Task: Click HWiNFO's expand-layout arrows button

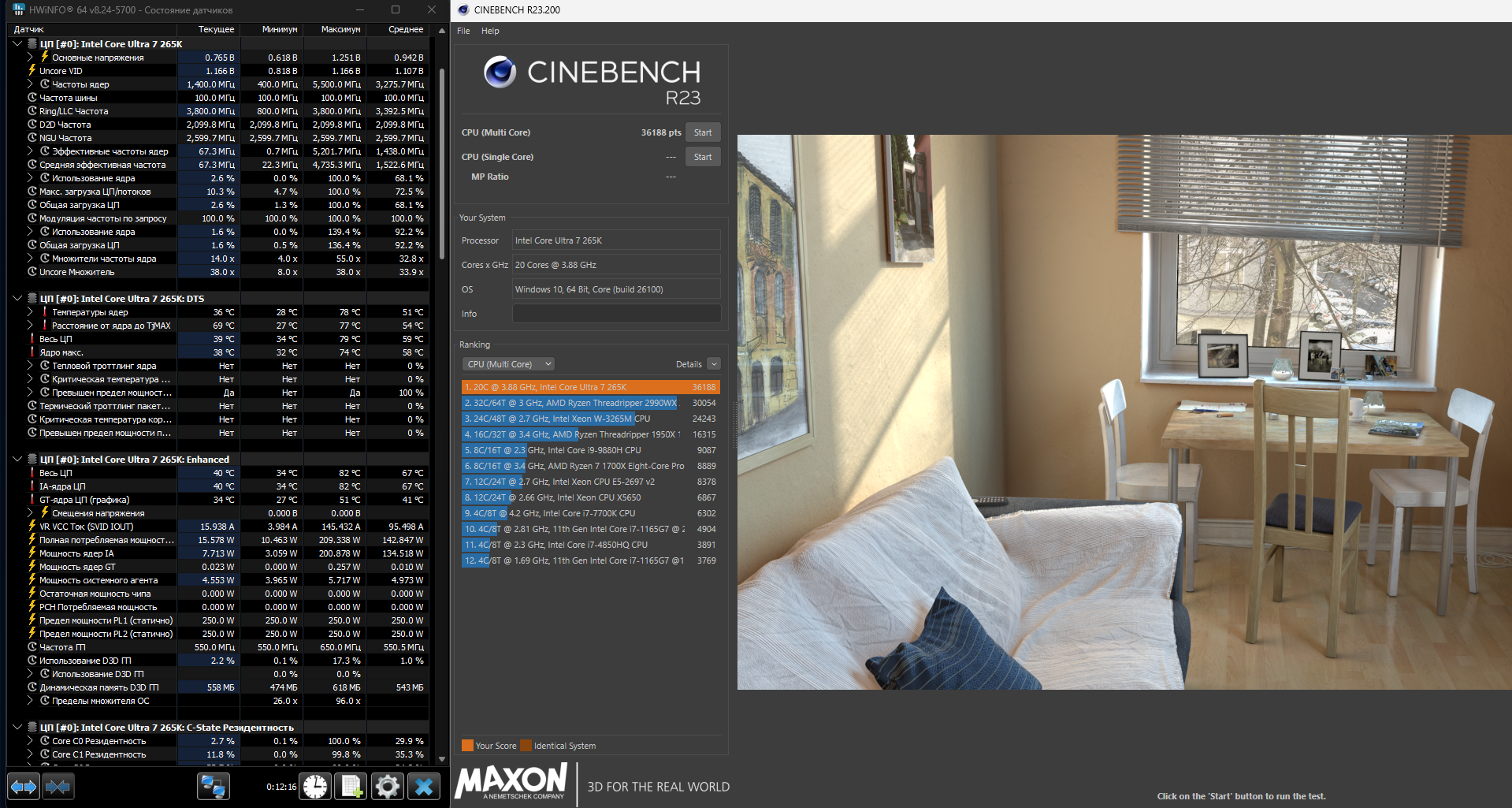Action: coord(24,786)
